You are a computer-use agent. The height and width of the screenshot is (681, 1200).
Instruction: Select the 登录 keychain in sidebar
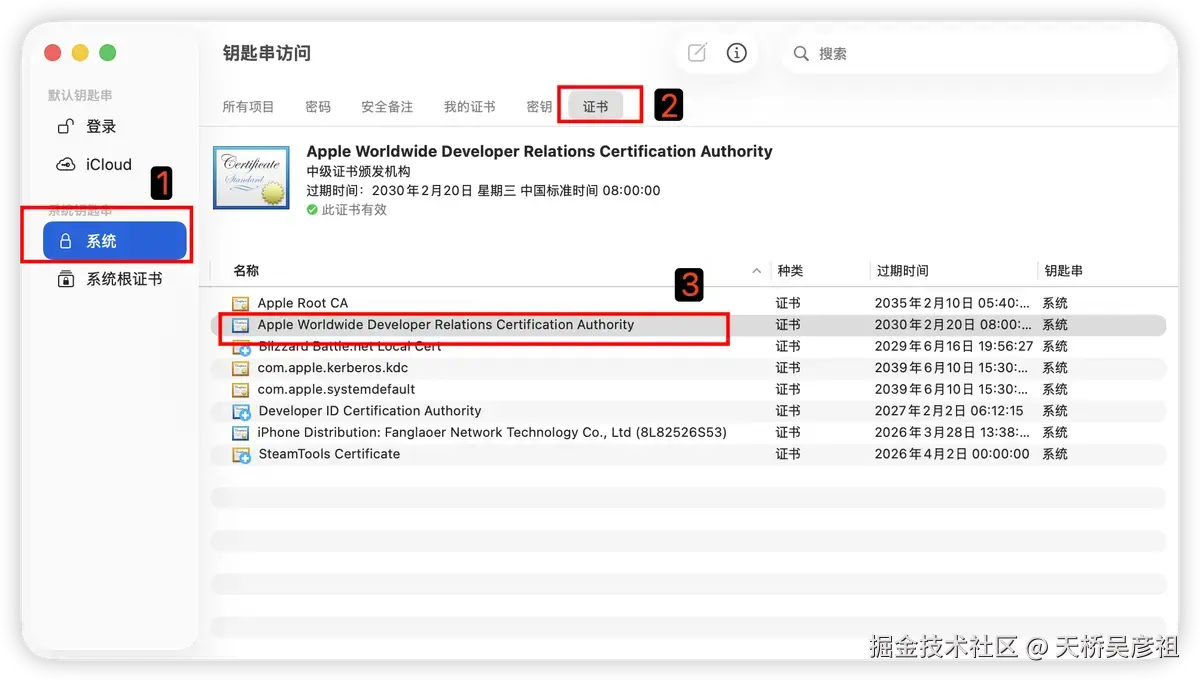click(115, 127)
